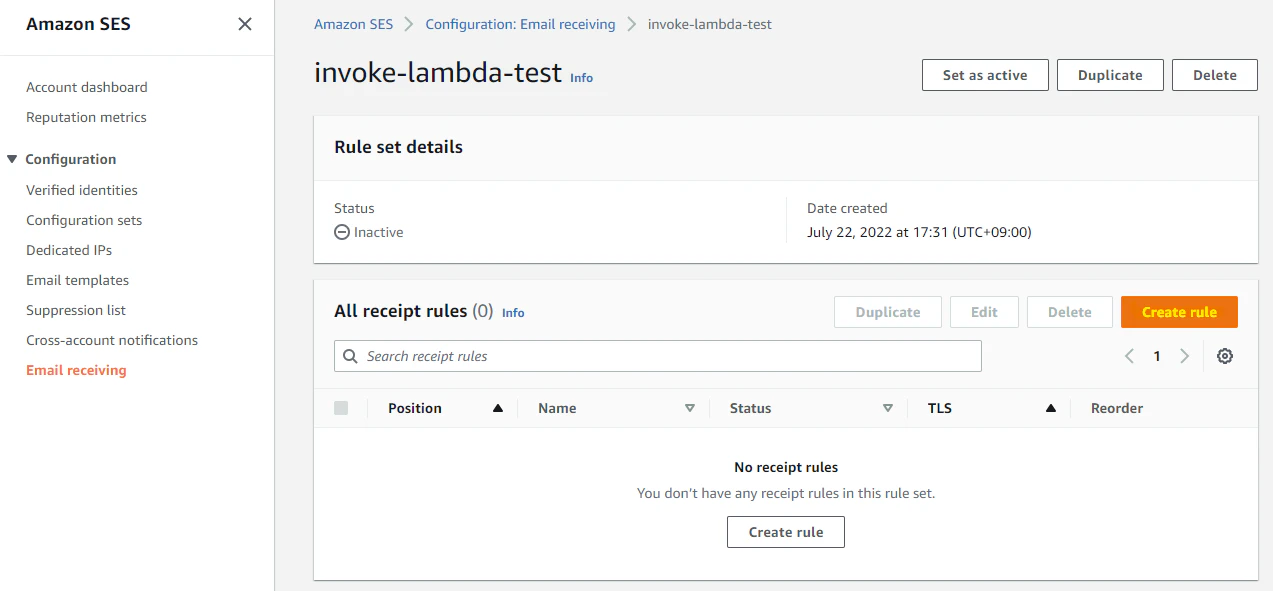Sort by TLS column arrow
The width and height of the screenshot is (1273, 591).
[1051, 408]
